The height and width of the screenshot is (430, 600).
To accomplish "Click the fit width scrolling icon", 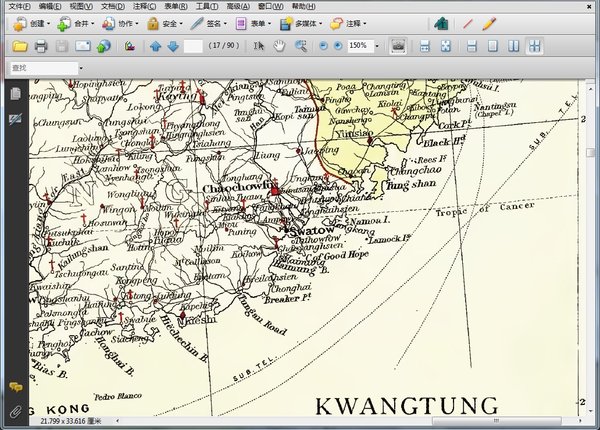I will coord(425,46).
